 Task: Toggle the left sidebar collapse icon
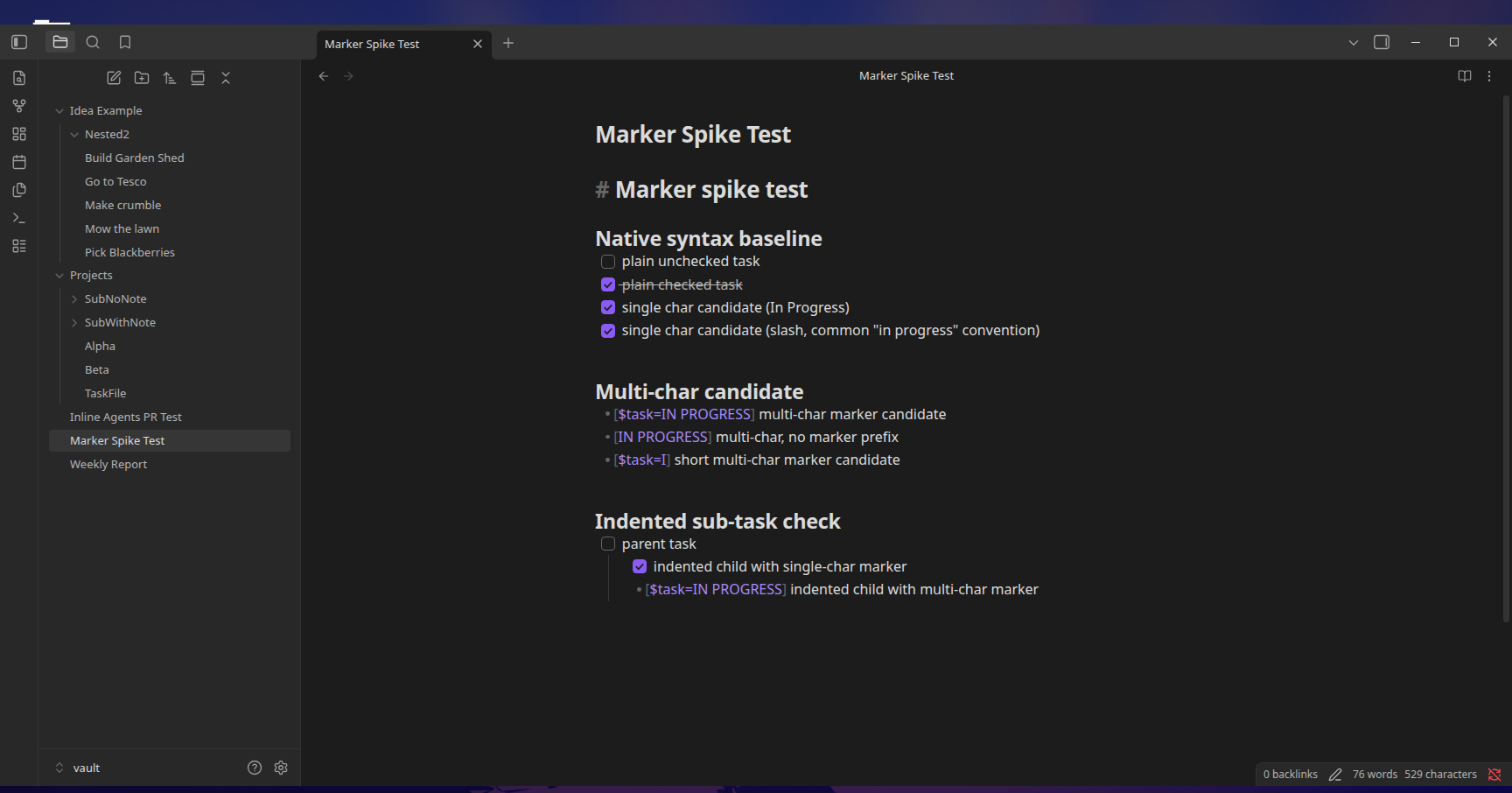coord(19,42)
